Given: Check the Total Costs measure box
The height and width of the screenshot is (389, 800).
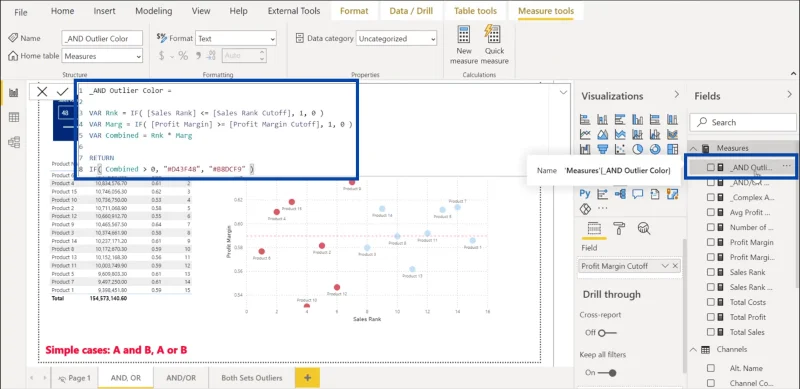Looking at the screenshot, I should [711, 302].
